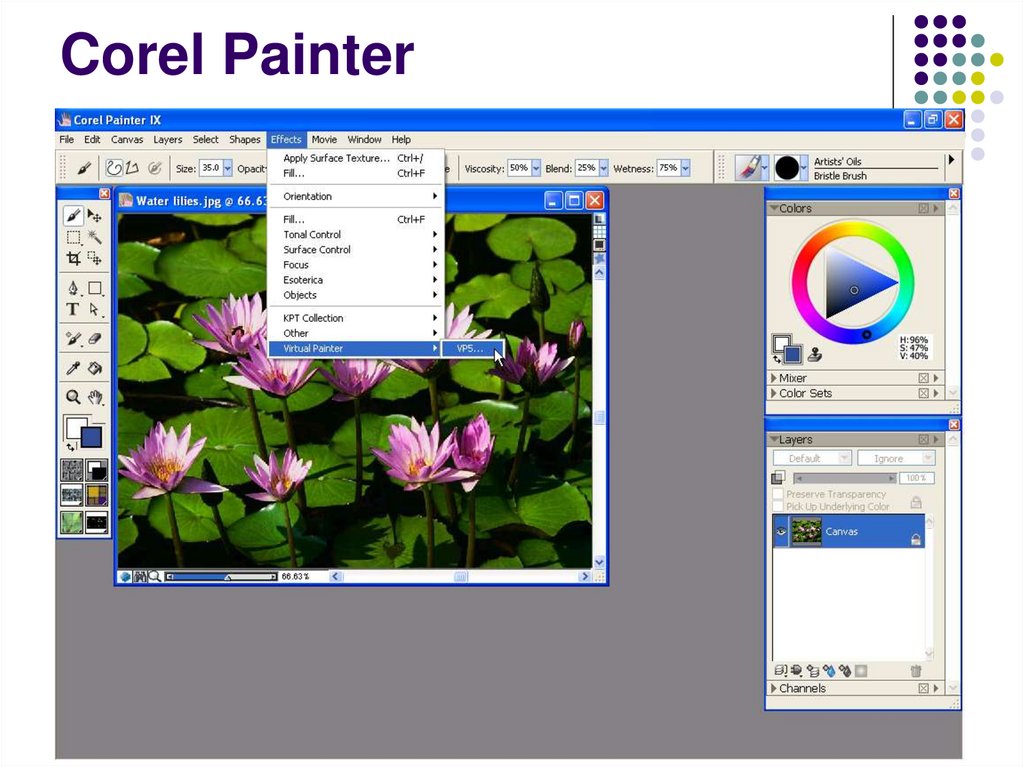Image resolution: width=1024 pixels, height=767 pixels.
Task: Open KPT Collection submenu
Action: pos(356,318)
